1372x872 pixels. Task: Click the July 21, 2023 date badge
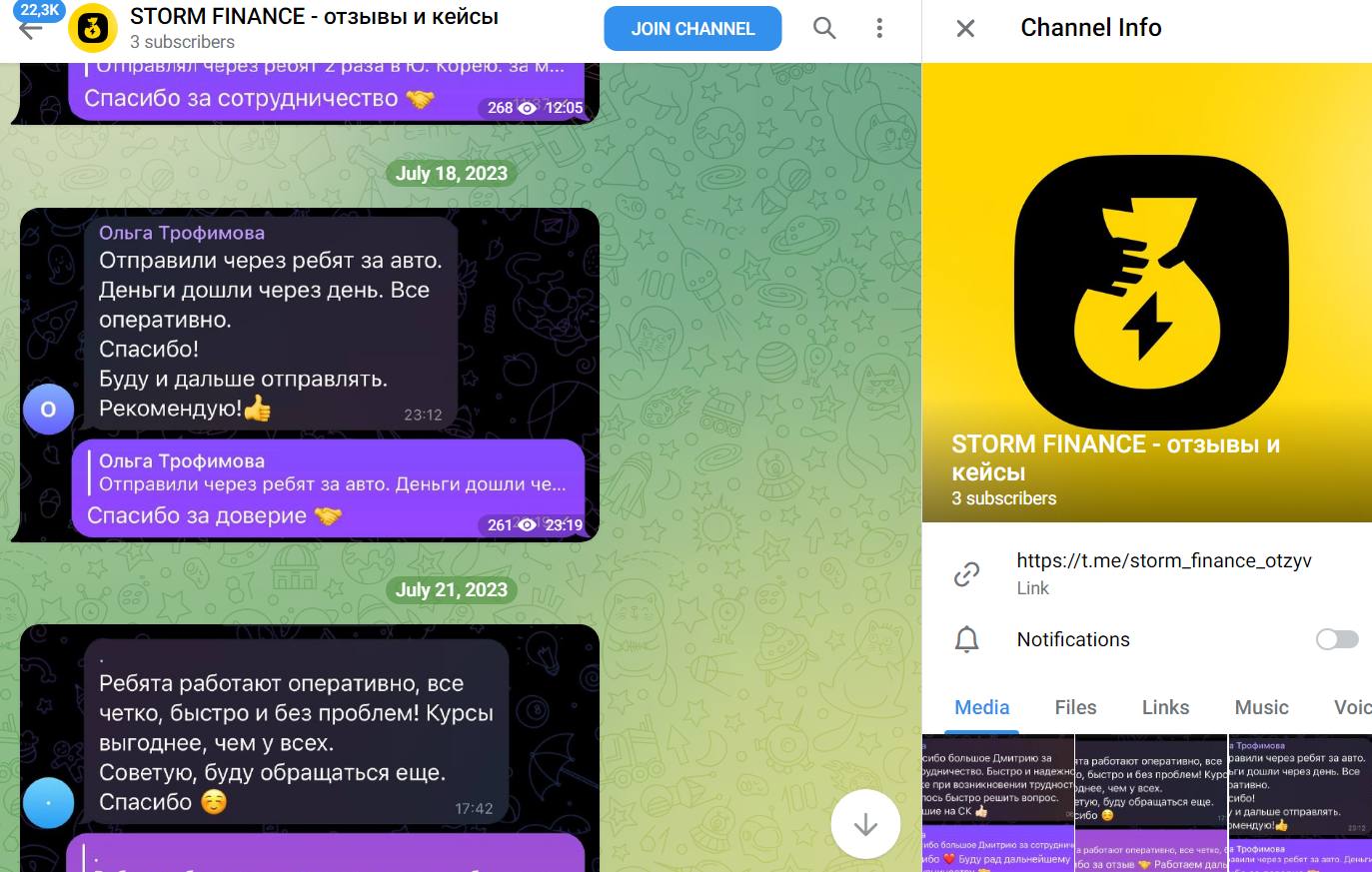(x=452, y=590)
